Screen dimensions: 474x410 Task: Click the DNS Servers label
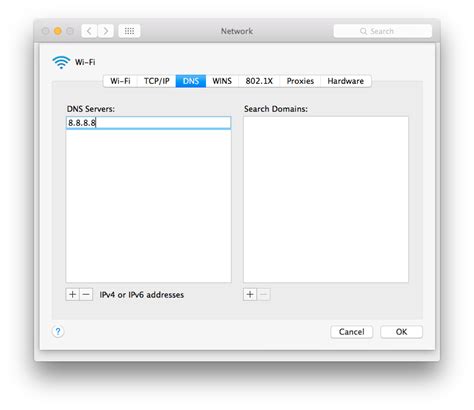click(x=91, y=109)
